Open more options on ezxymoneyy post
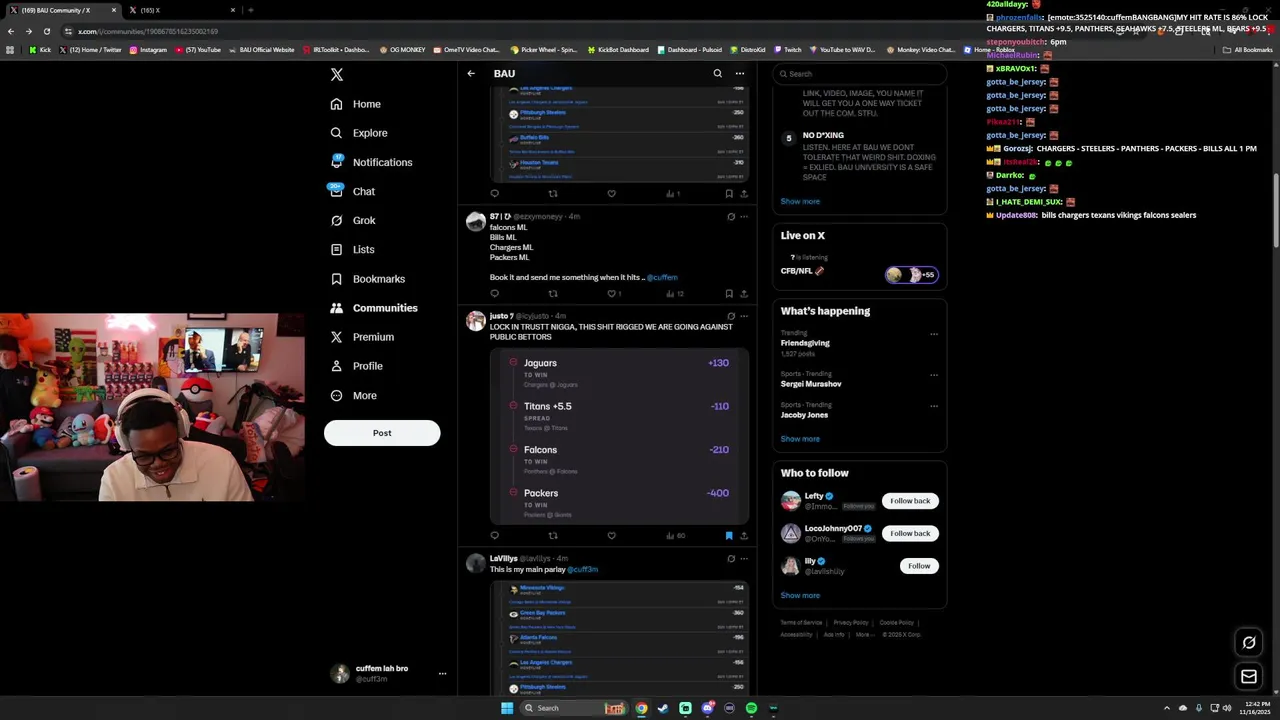1280x720 pixels. click(744, 216)
